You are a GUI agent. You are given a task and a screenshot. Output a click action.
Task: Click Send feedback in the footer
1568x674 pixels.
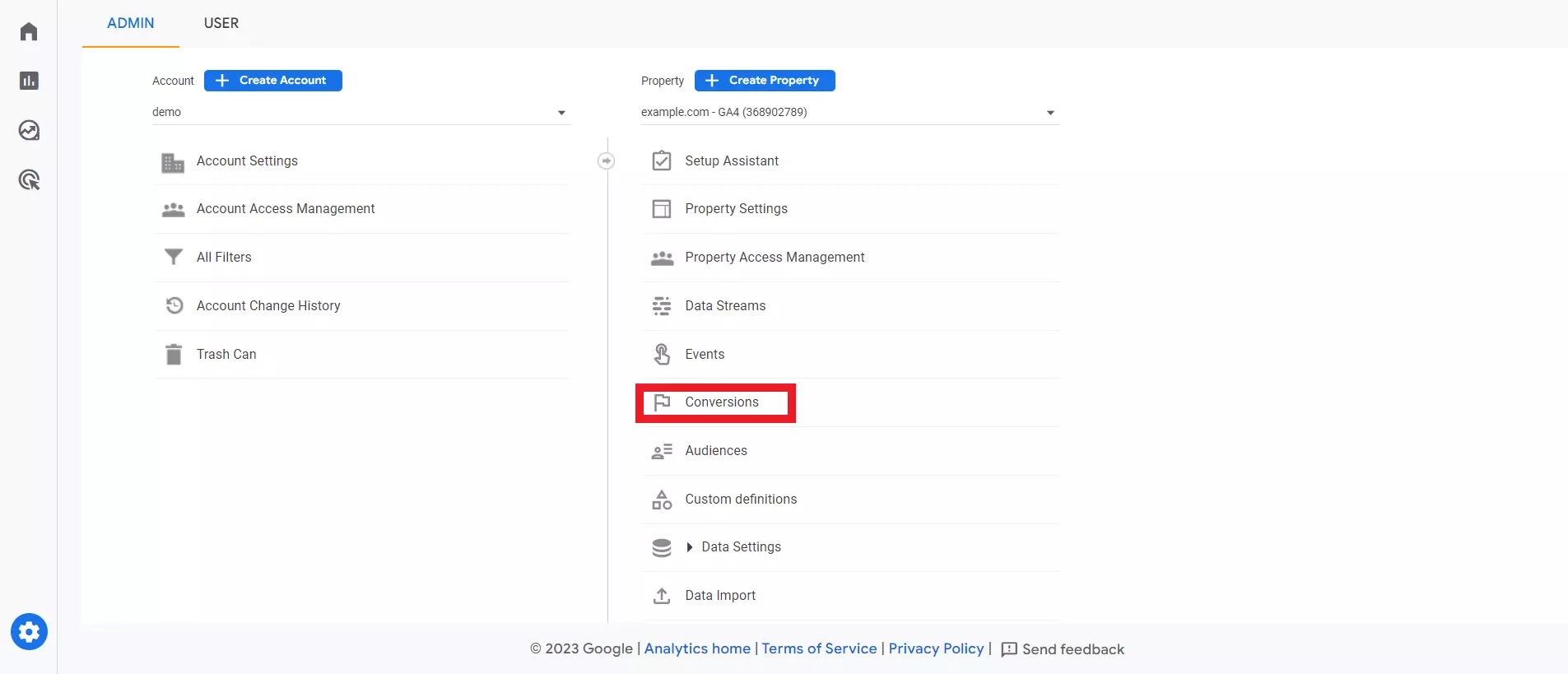click(x=1063, y=649)
